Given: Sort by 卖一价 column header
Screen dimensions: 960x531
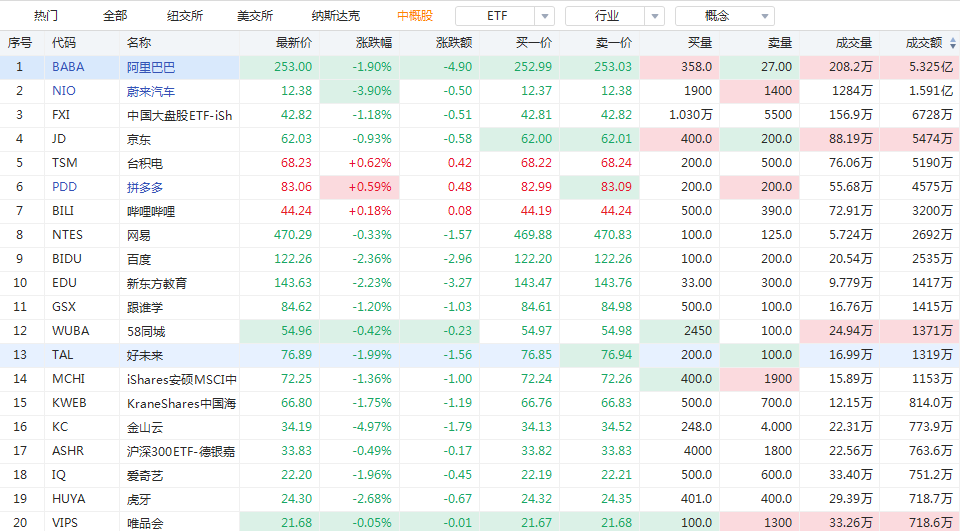Looking at the screenshot, I should (x=614, y=43).
